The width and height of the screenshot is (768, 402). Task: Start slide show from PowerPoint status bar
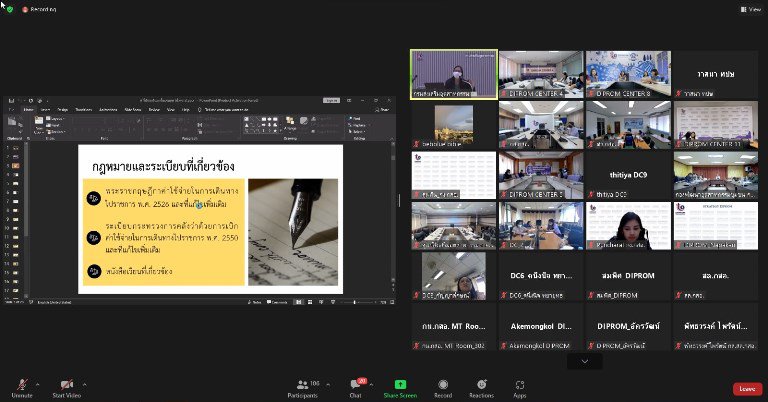[333, 302]
